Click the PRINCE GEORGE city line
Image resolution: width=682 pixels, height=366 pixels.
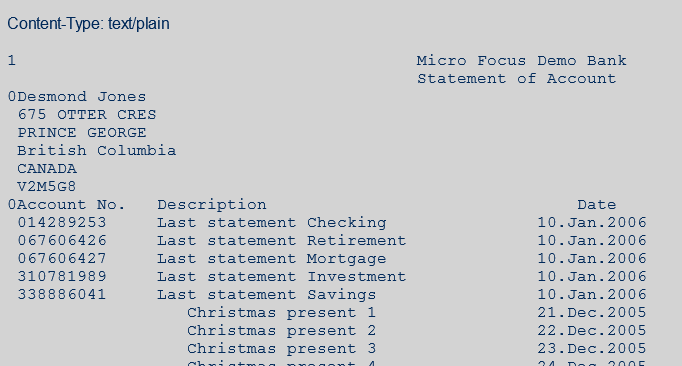point(82,133)
